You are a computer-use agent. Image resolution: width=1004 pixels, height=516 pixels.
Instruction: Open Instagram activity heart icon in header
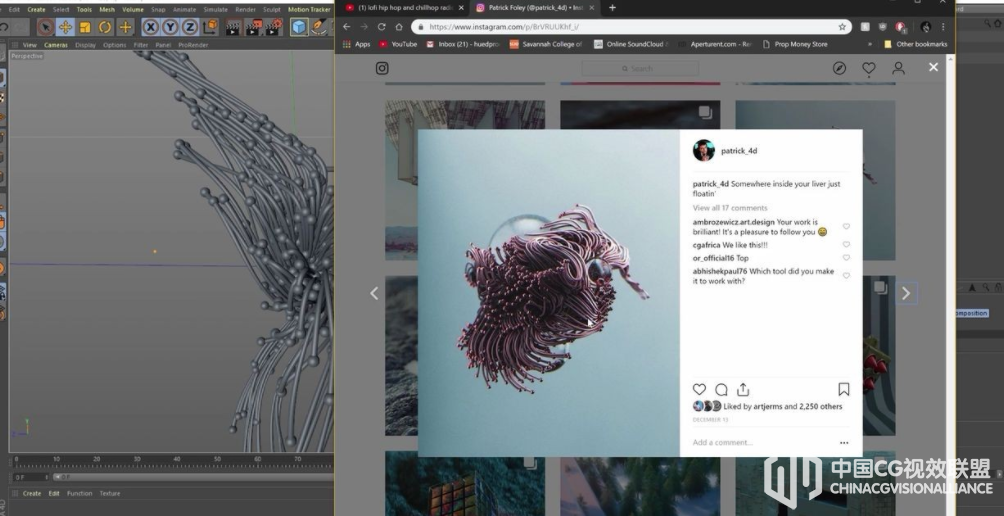click(x=868, y=68)
